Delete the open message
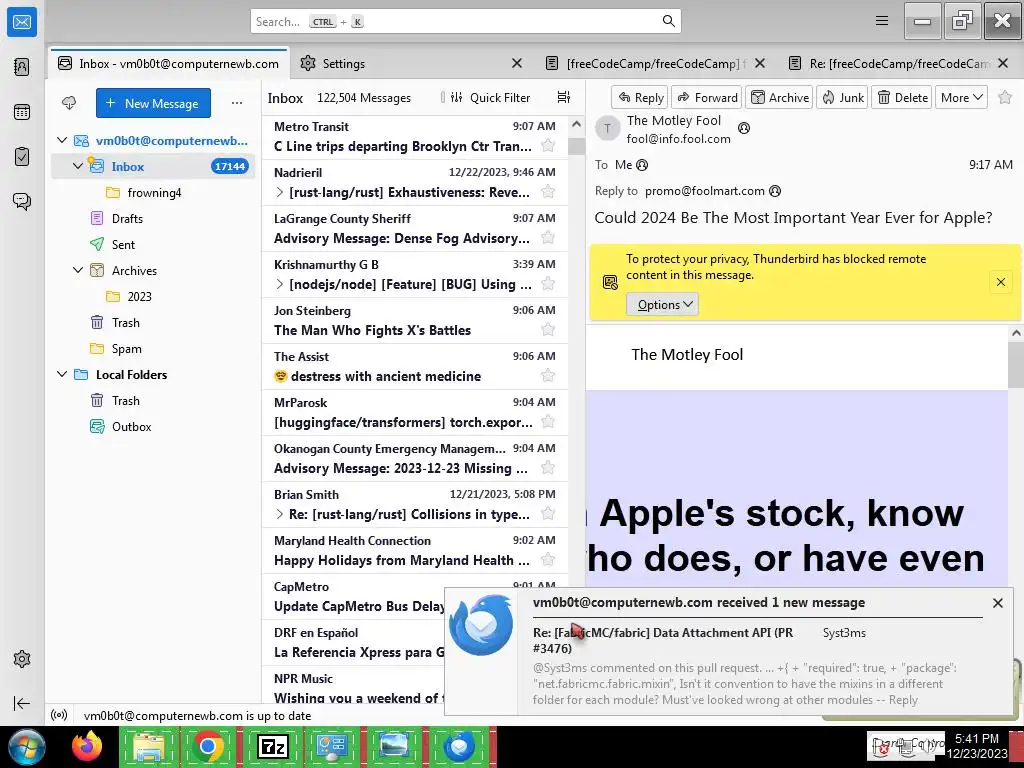The height and width of the screenshot is (768, 1024). pos(902,97)
